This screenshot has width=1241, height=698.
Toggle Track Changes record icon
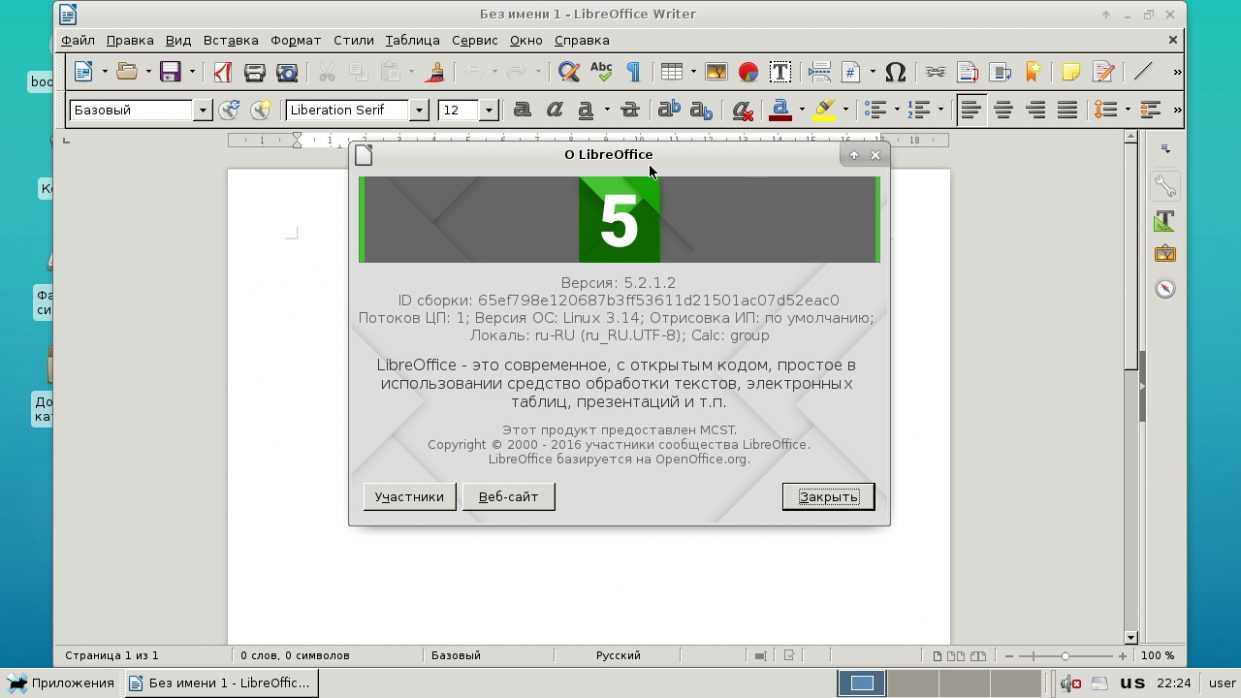[1103, 72]
